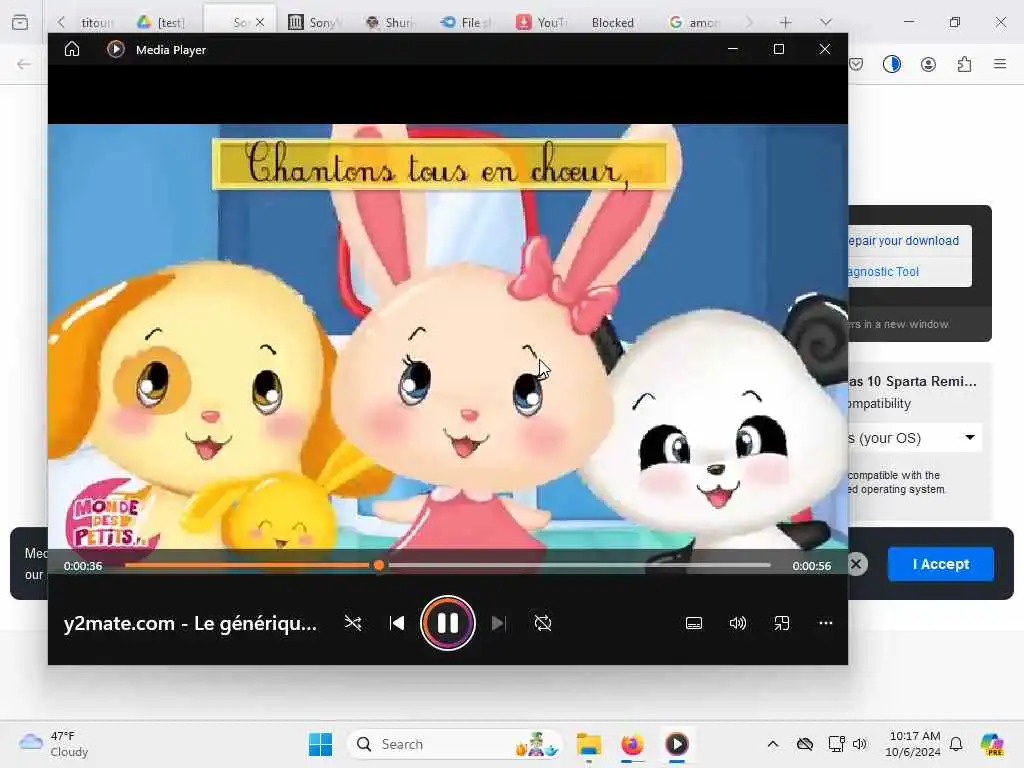Open Copilot taskbar icon
The height and width of the screenshot is (768, 1024).
pos(992,744)
